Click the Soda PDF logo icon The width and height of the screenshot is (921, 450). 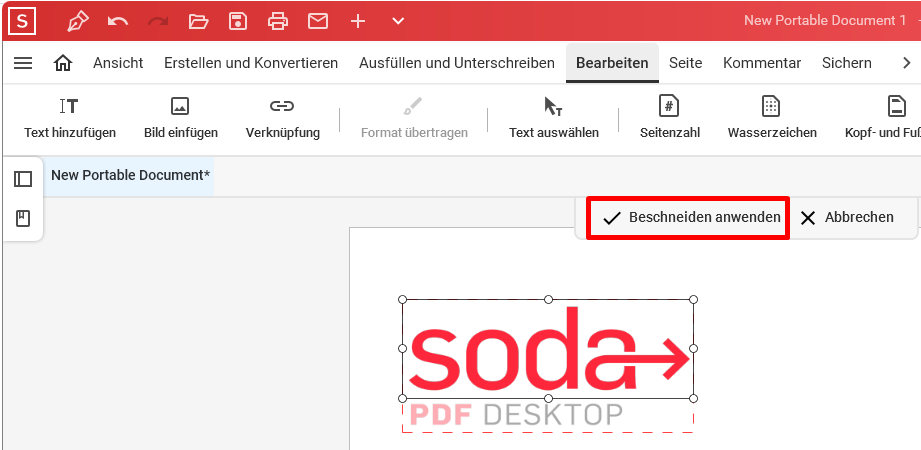coord(22,21)
